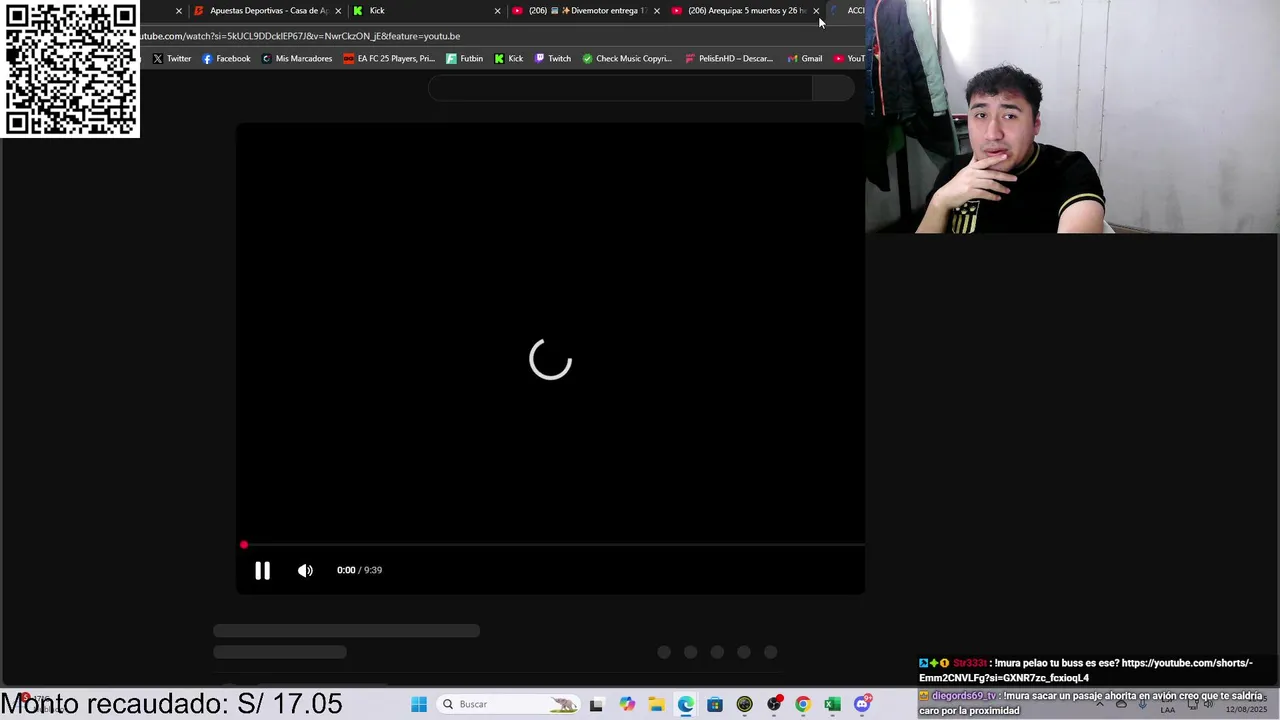This screenshot has height=720, width=1280.
Task: Click the Monto recaudado: S/ 17.05 text
Action: (x=171, y=704)
